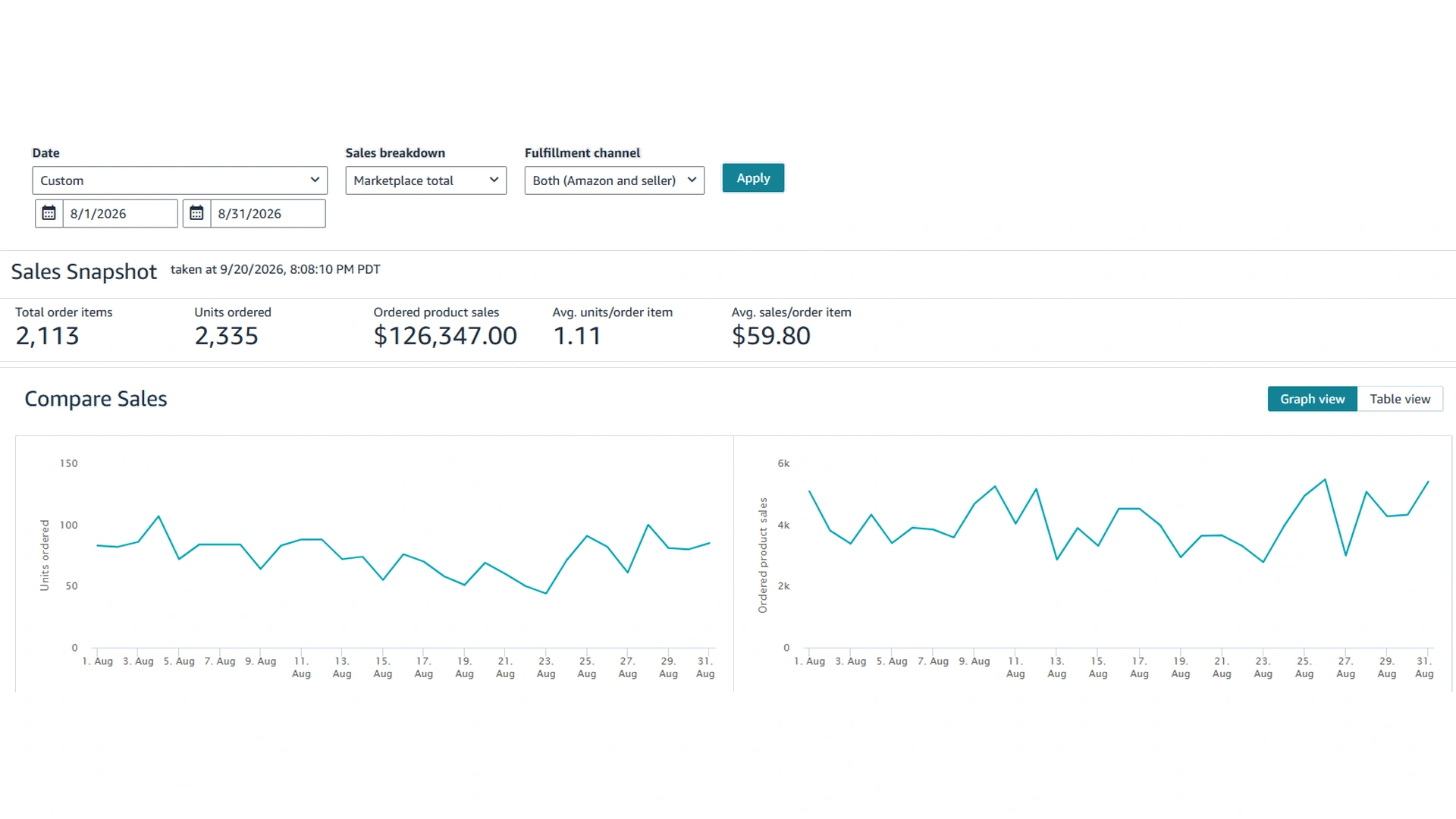Open the end date calendar icon
The image size is (1456, 819).
pos(196,214)
